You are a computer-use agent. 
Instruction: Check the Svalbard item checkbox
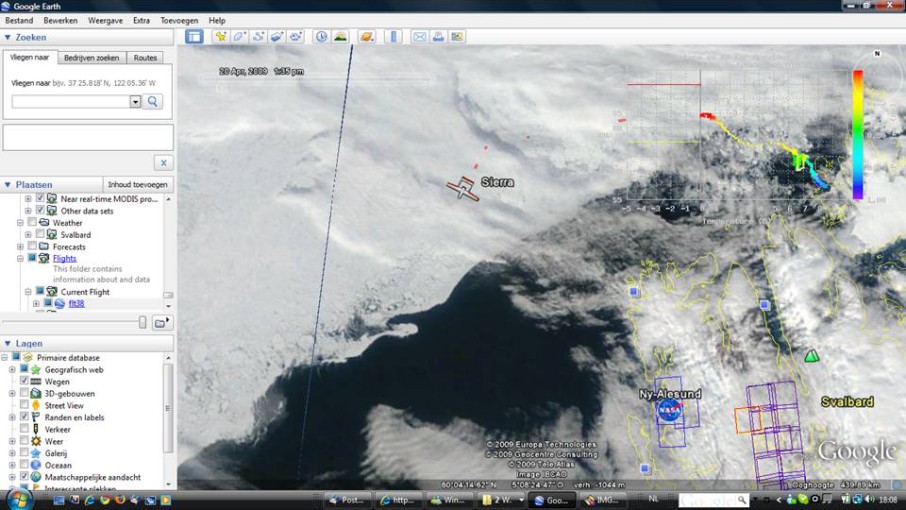[x=40, y=234]
